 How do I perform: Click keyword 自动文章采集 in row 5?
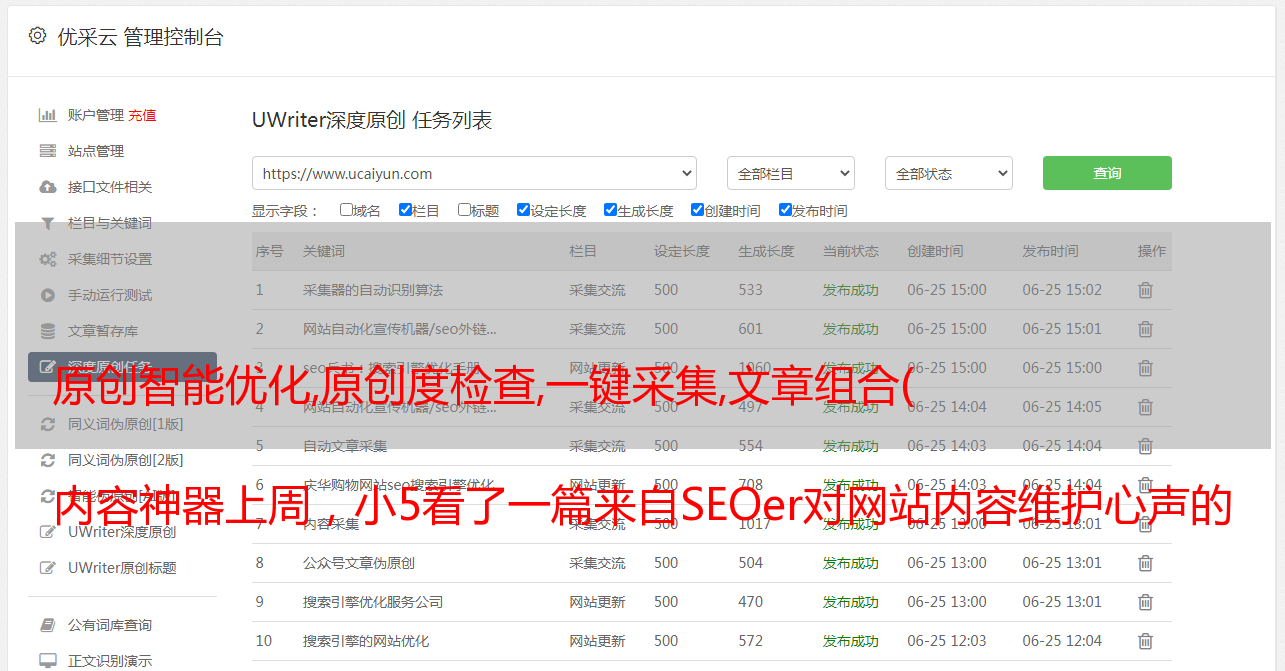click(x=345, y=446)
